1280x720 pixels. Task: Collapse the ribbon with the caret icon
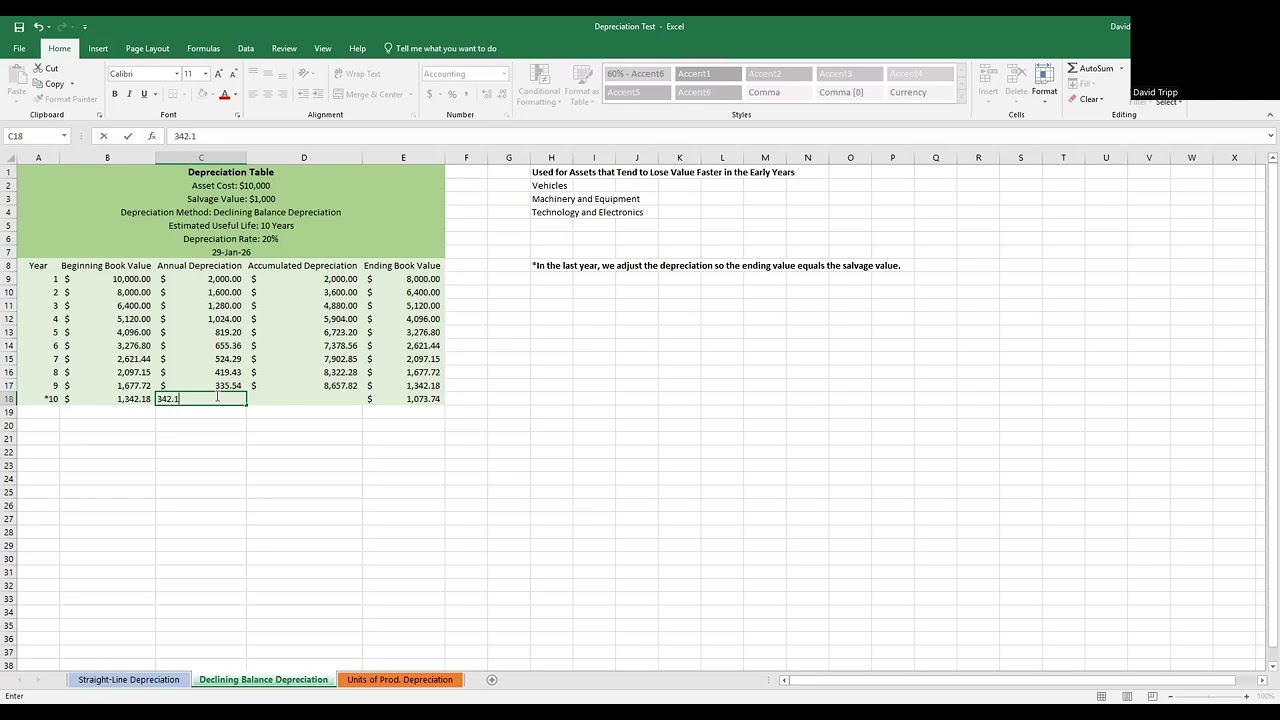pos(1271,115)
